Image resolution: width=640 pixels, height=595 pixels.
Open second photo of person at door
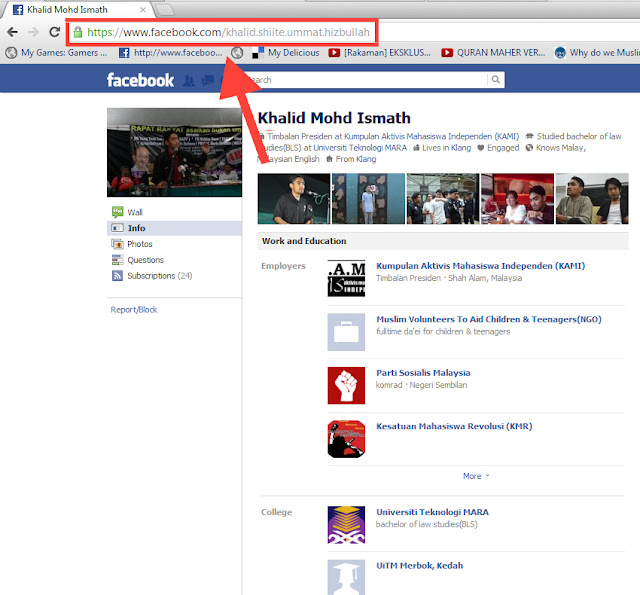click(369, 199)
